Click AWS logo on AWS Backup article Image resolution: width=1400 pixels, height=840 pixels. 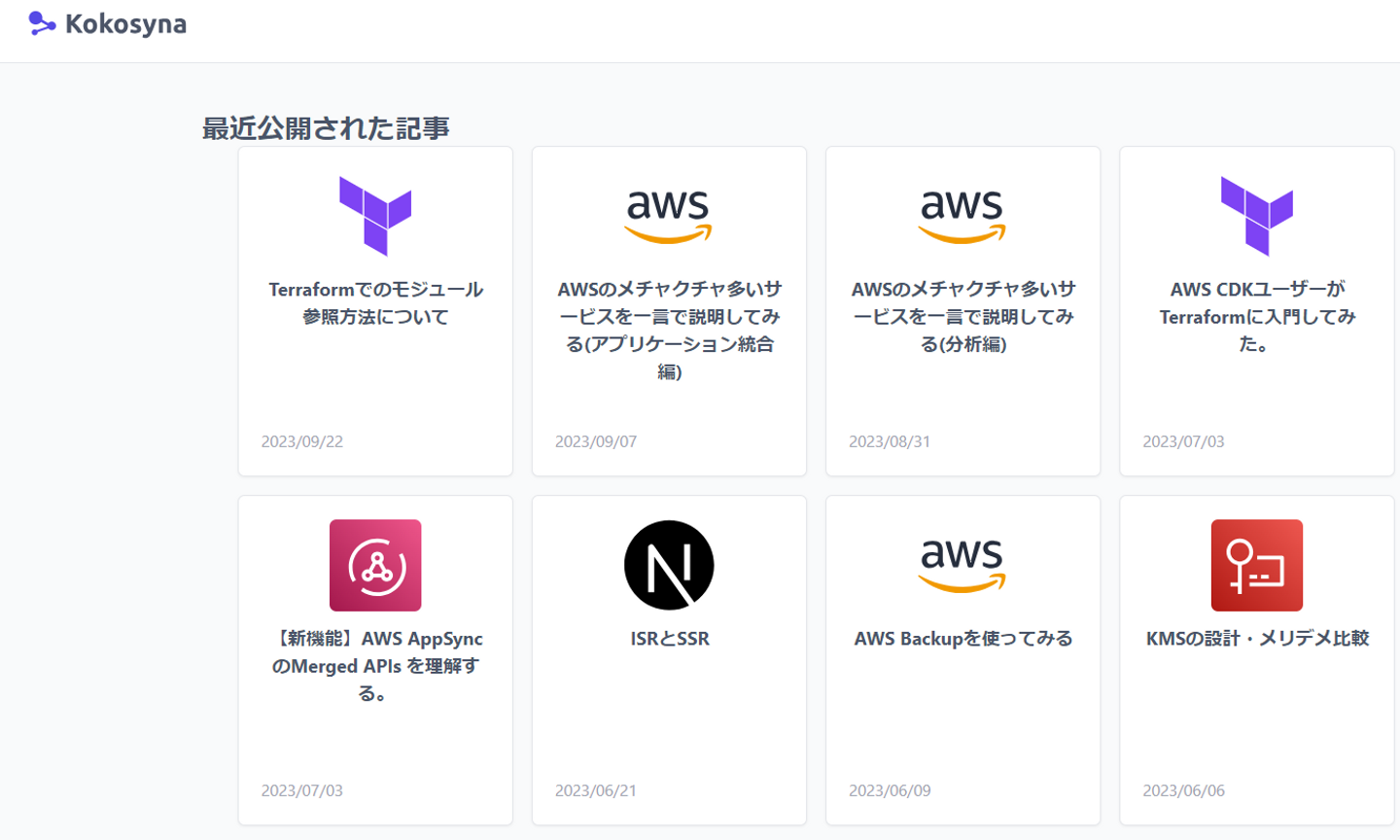[962, 565]
